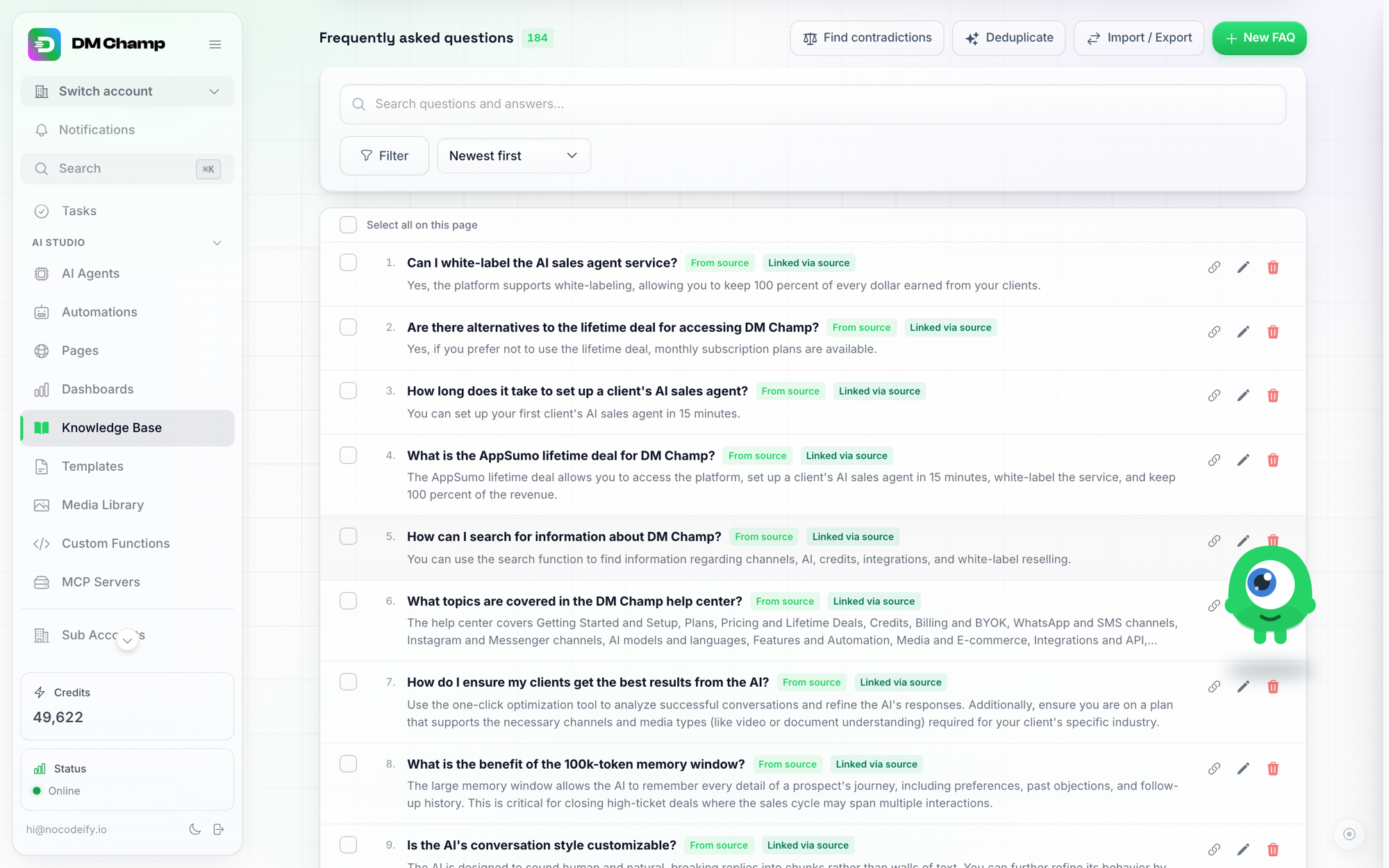Viewport: 1389px width, 868px height.
Task: Copy link for white-label FAQ
Action: (x=1214, y=267)
